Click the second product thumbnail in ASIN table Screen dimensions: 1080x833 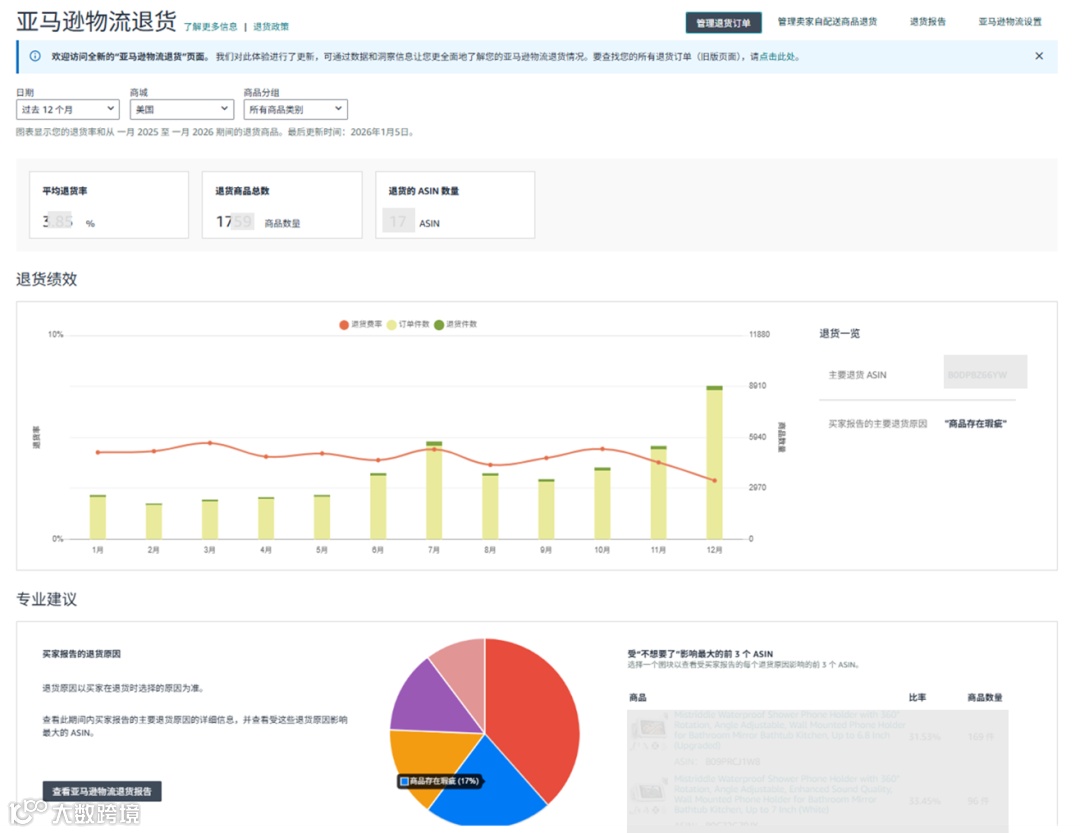pos(648,792)
